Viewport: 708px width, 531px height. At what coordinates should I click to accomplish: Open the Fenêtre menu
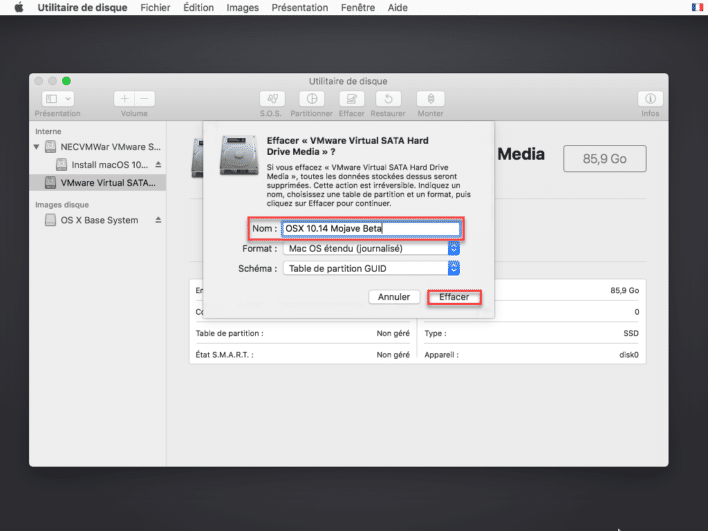(x=358, y=7)
